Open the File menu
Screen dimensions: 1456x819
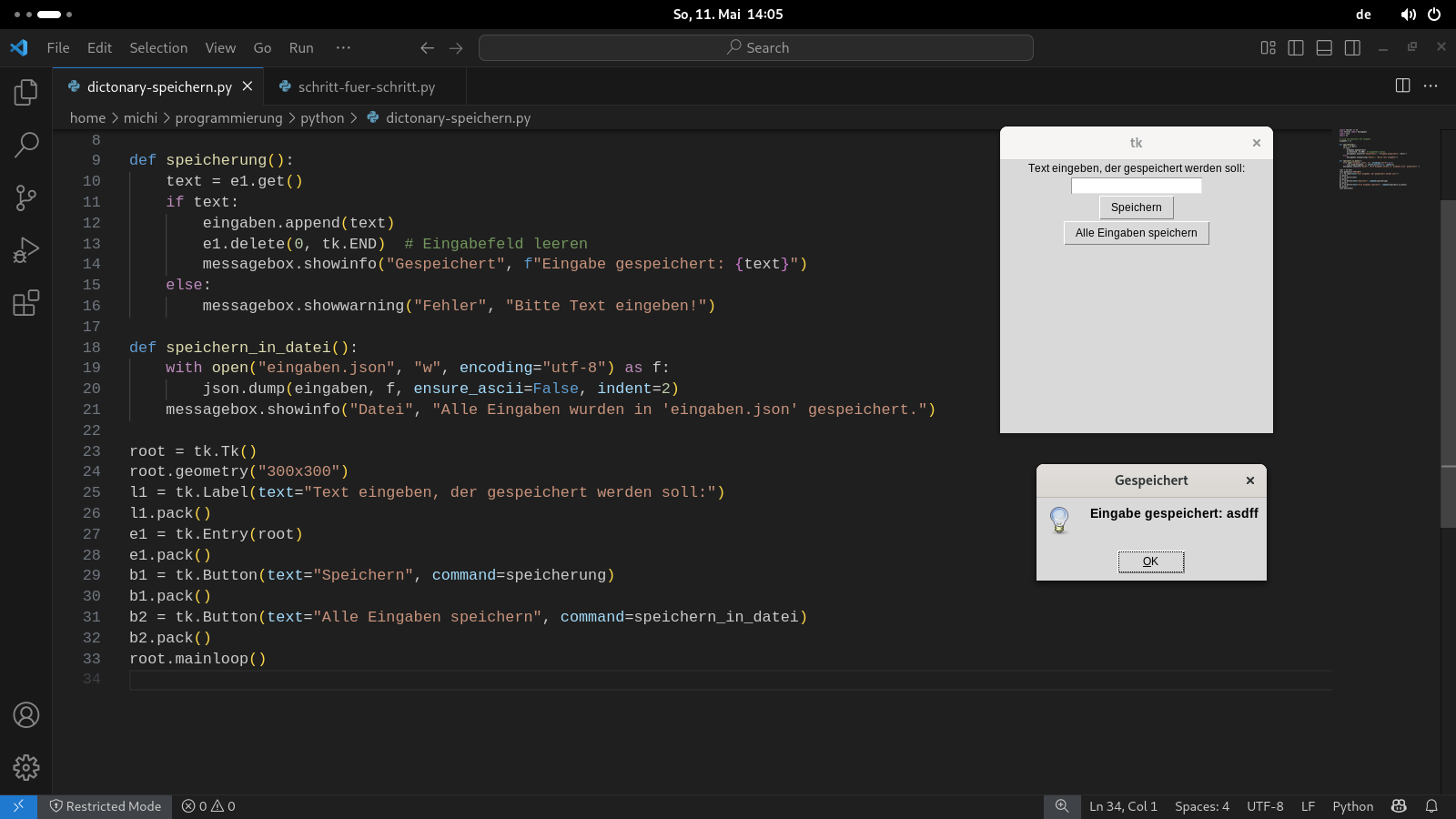[57, 47]
